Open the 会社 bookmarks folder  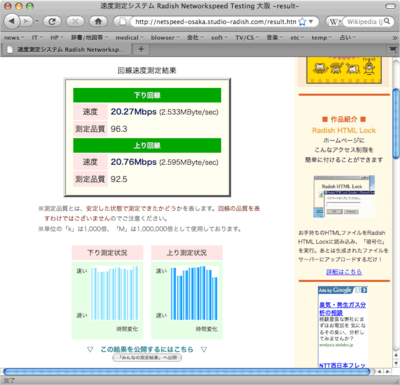click(x=195, y=38)
